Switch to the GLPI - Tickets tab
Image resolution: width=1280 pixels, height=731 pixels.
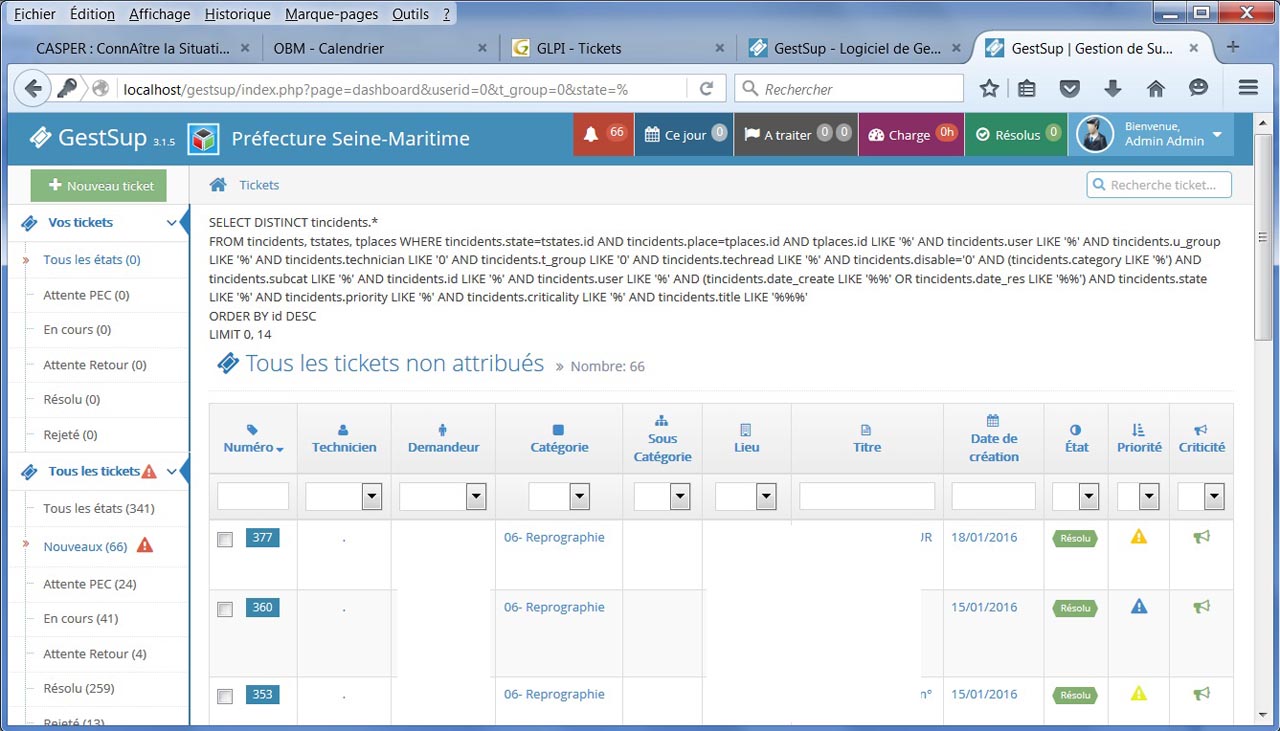[618, 48]
